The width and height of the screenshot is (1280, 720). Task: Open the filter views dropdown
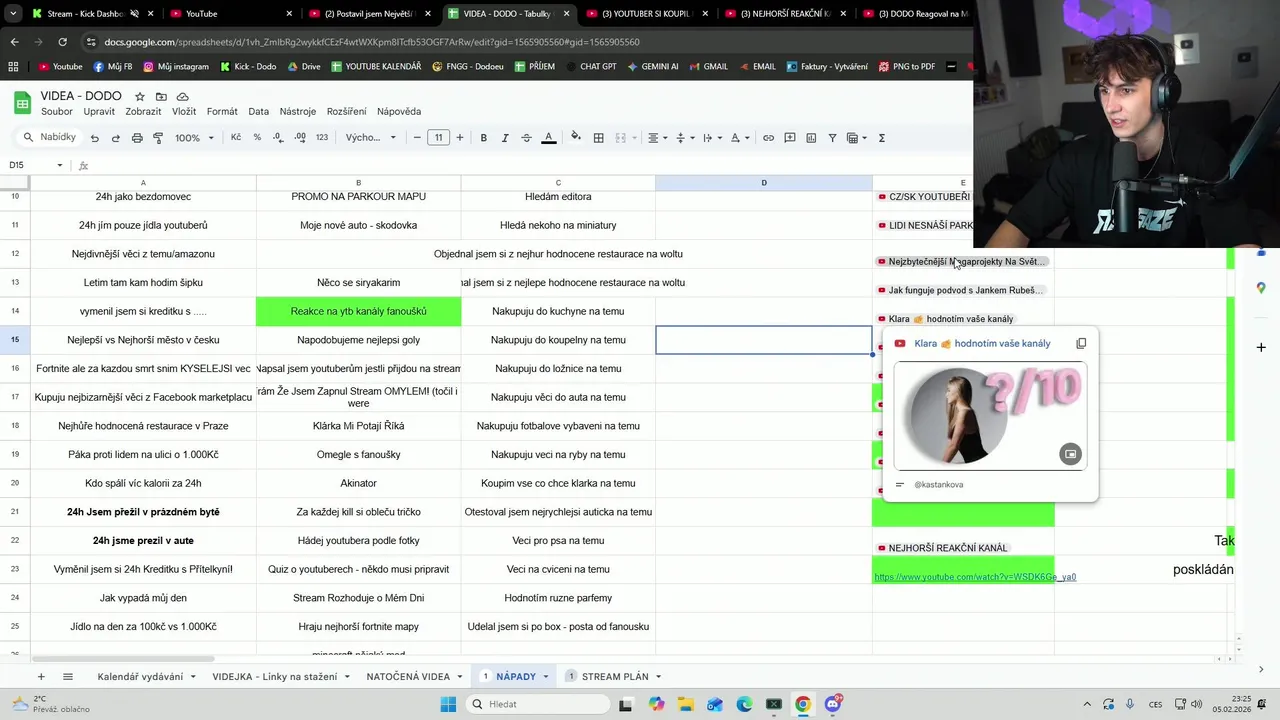pyautogui.click(x=856, y=138)
